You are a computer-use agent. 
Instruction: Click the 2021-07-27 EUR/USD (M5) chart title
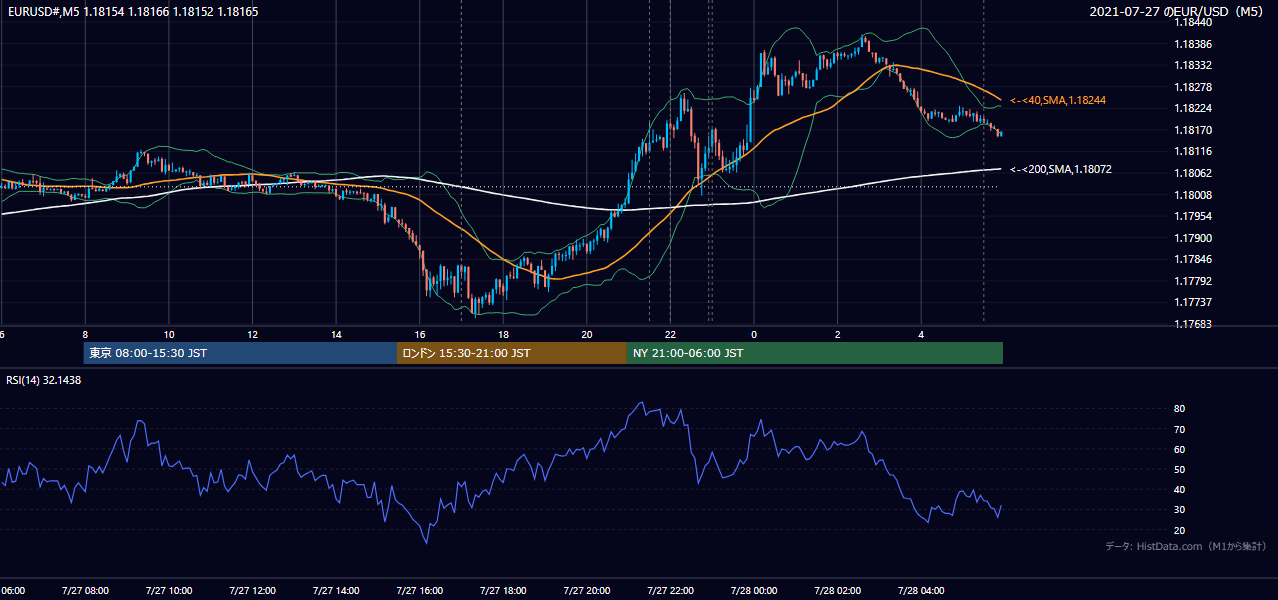(x=1179, y=11)
